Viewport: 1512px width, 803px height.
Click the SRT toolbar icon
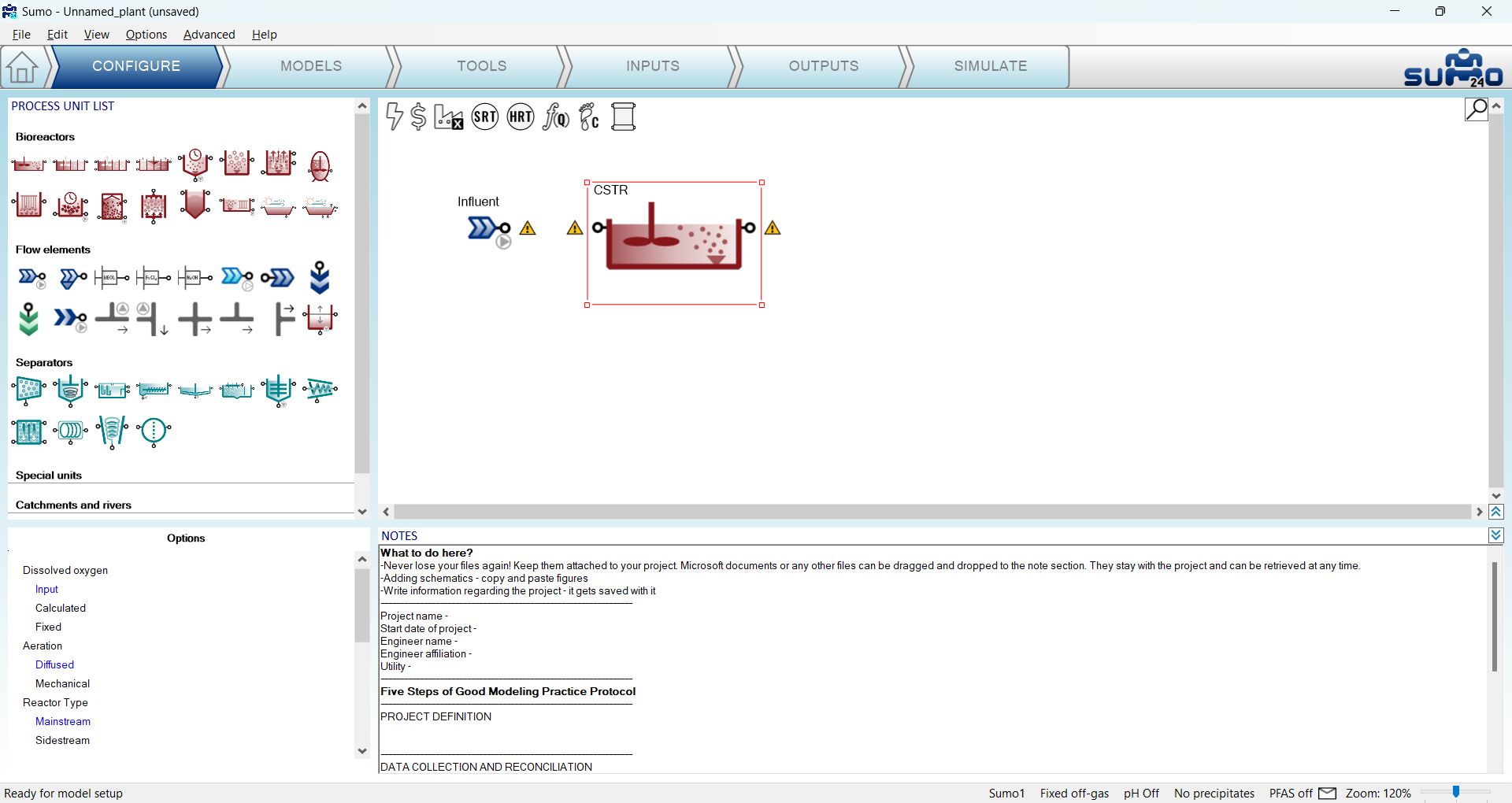485,117
